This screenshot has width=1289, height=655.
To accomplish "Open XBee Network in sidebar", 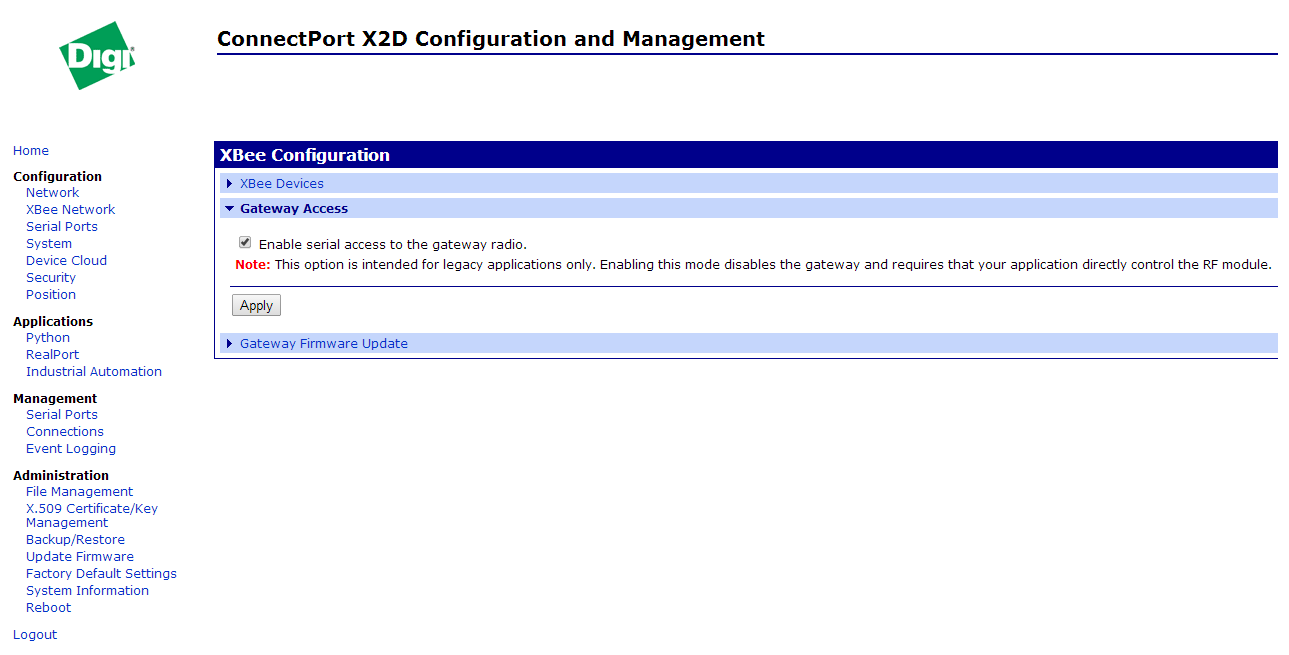I will [70, 210].
